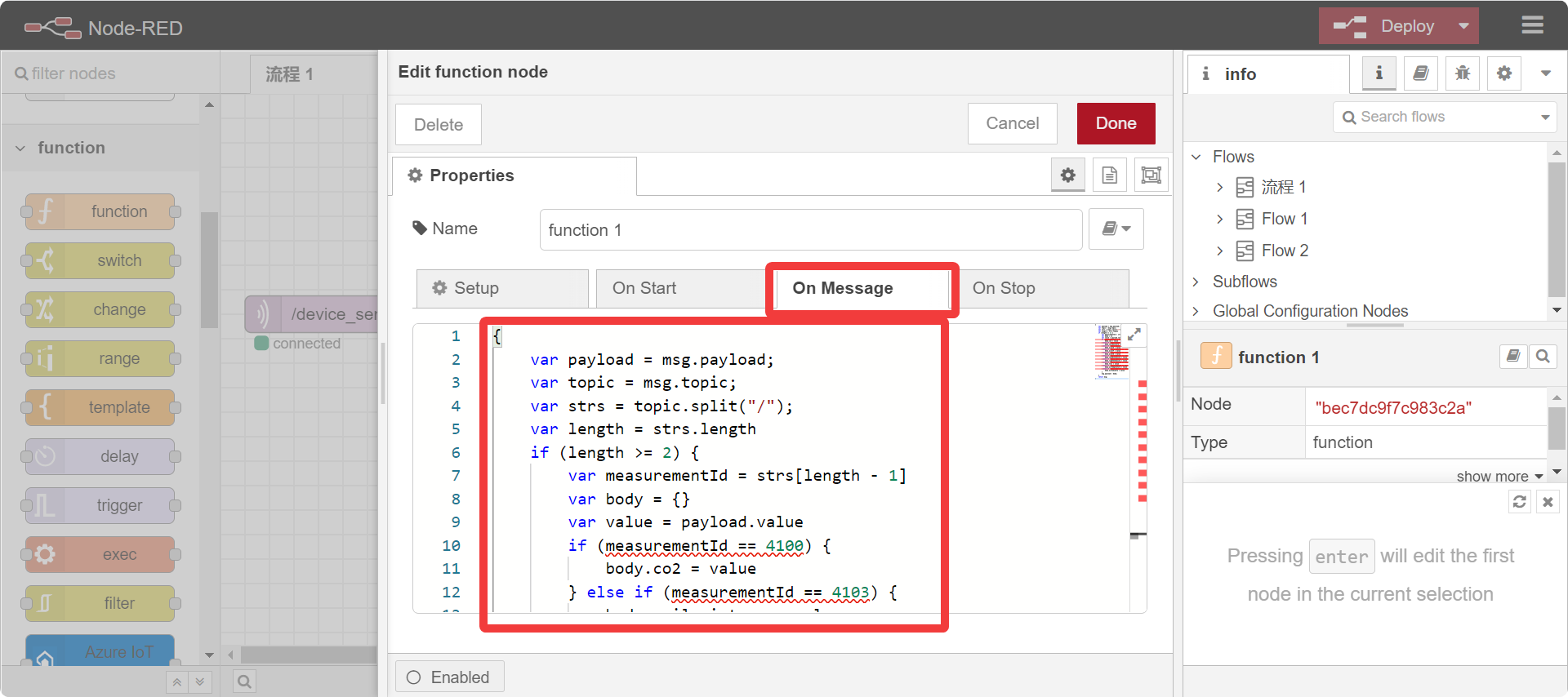Screen dimensions: 1568x697
Task: Select the switch node in palette
Action: coord(100,260)
